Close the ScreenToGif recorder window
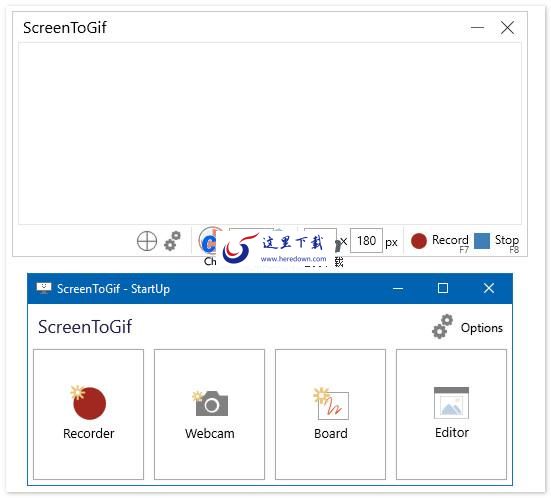 (507, 27)
